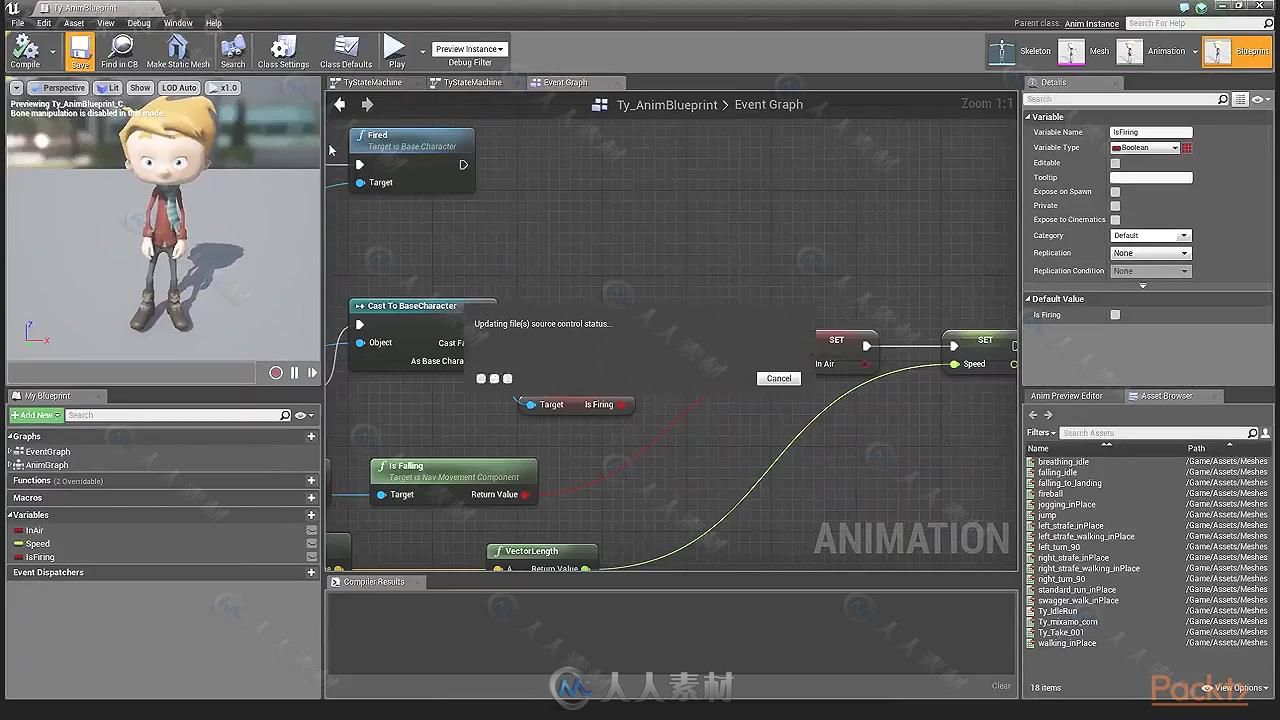The image size is (1280, 720).
Task: Pause the preview animation
Action: click(x=294, y=373)
